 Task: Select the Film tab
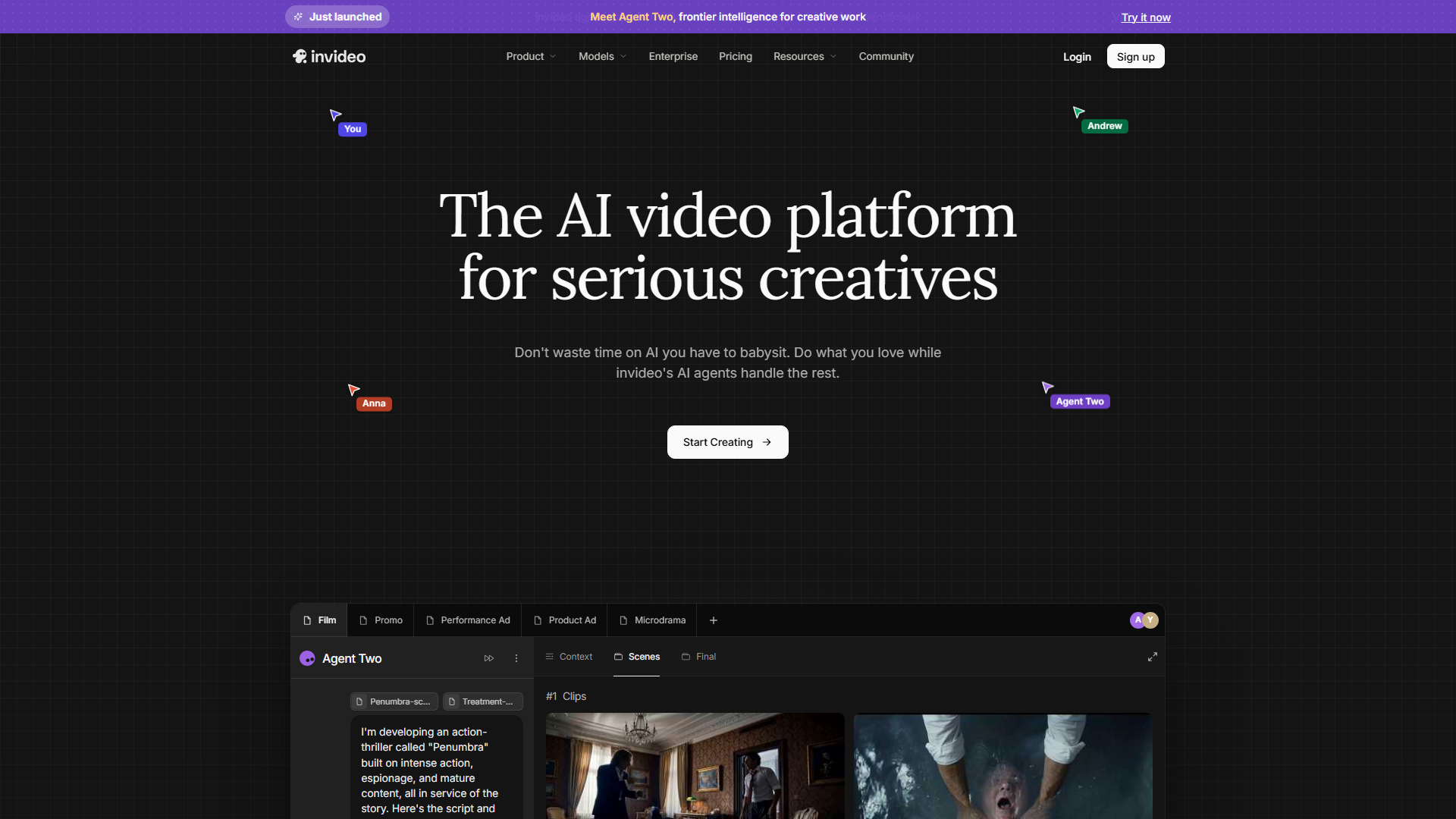tap(319, 620)
